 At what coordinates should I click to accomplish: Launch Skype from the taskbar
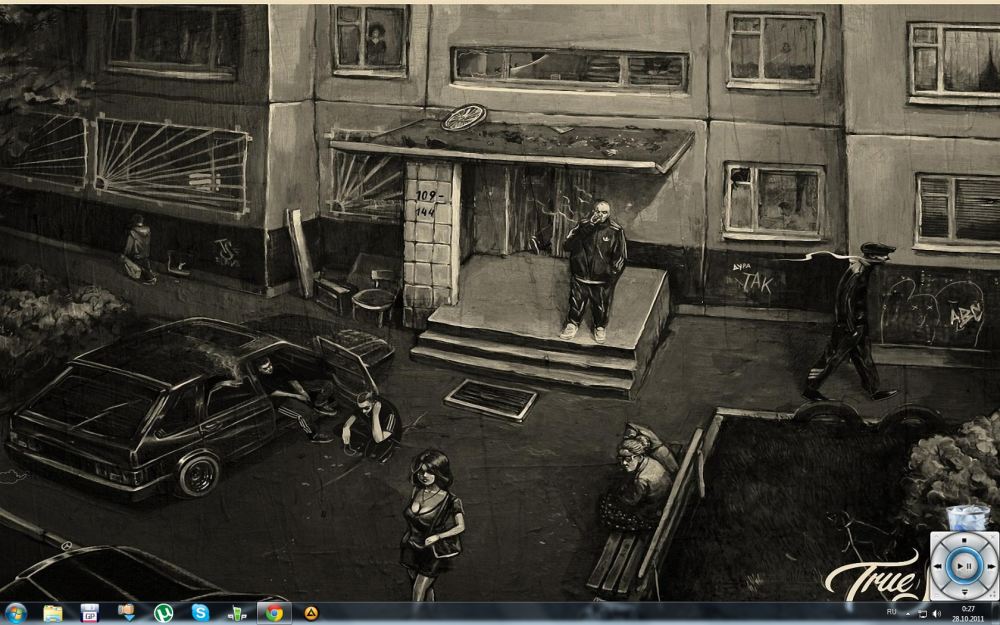[x=200, y=614]
